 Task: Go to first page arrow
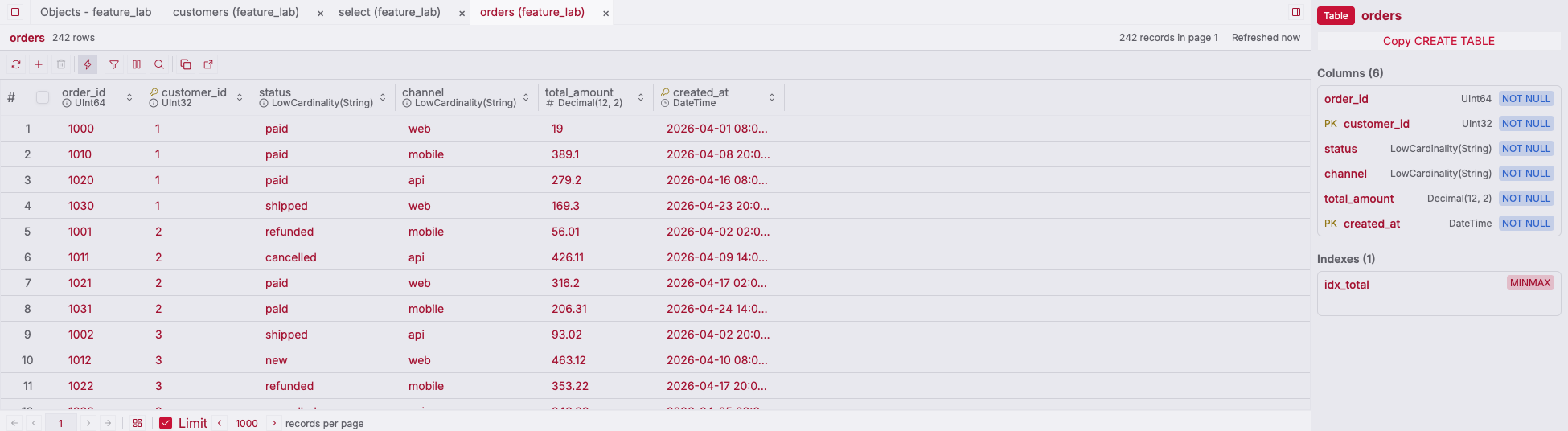pos(14,423)
